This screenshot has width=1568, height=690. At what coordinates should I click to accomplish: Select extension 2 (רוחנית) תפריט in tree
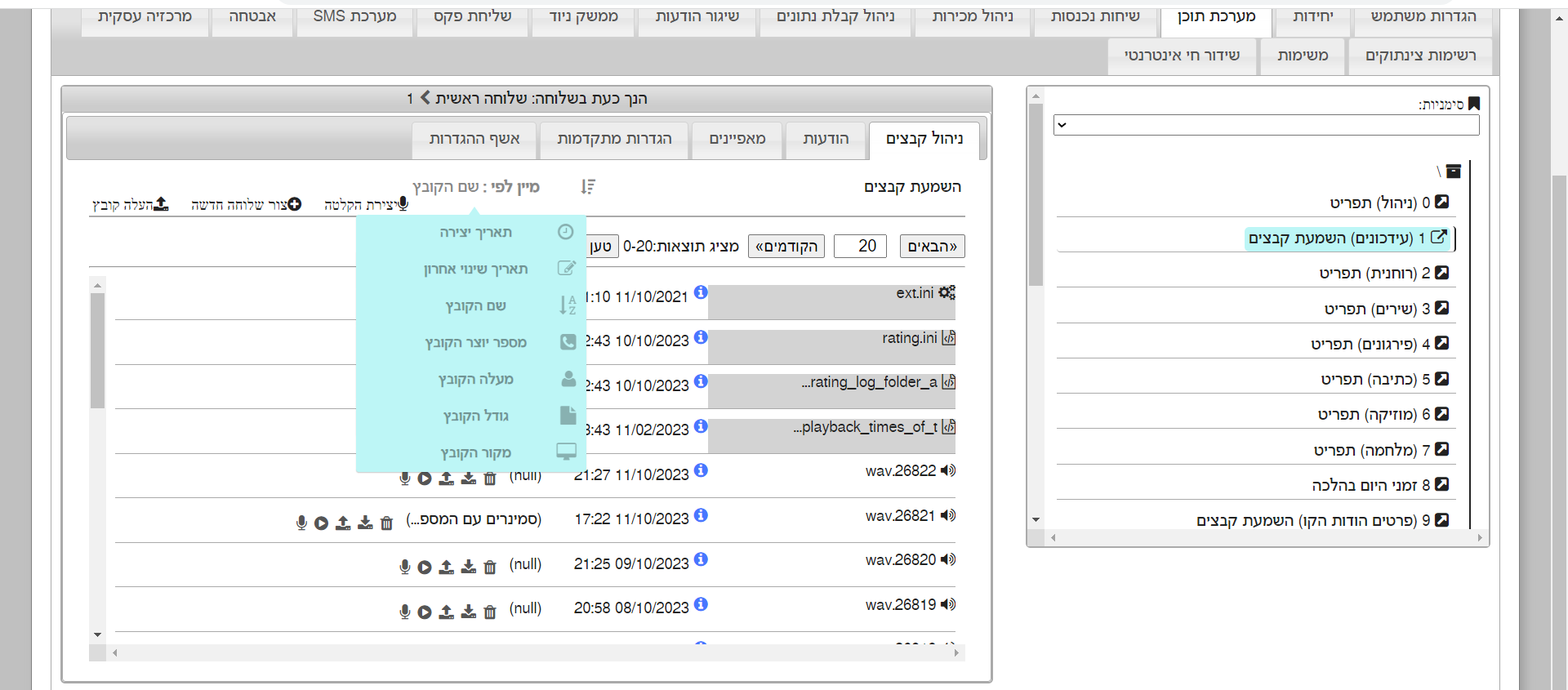point(1383,273)
